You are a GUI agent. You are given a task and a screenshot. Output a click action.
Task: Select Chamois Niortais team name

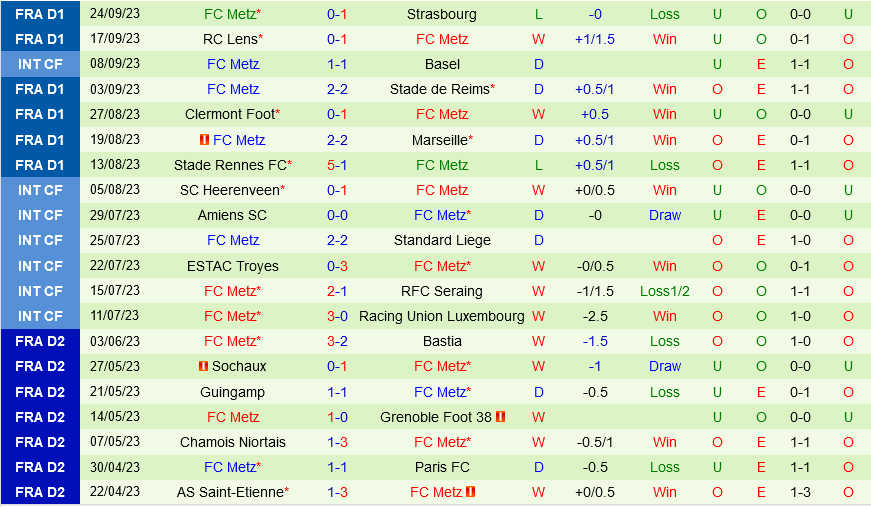tap(233, 442)
